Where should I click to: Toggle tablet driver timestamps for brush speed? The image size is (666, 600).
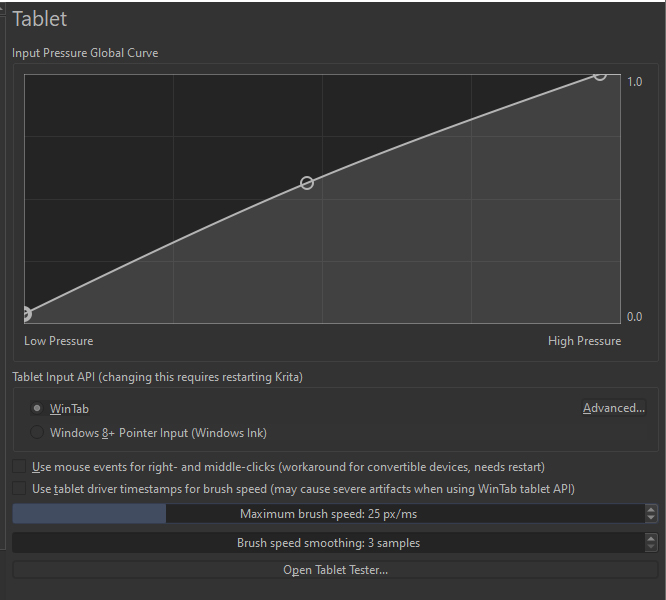point(20,489)
